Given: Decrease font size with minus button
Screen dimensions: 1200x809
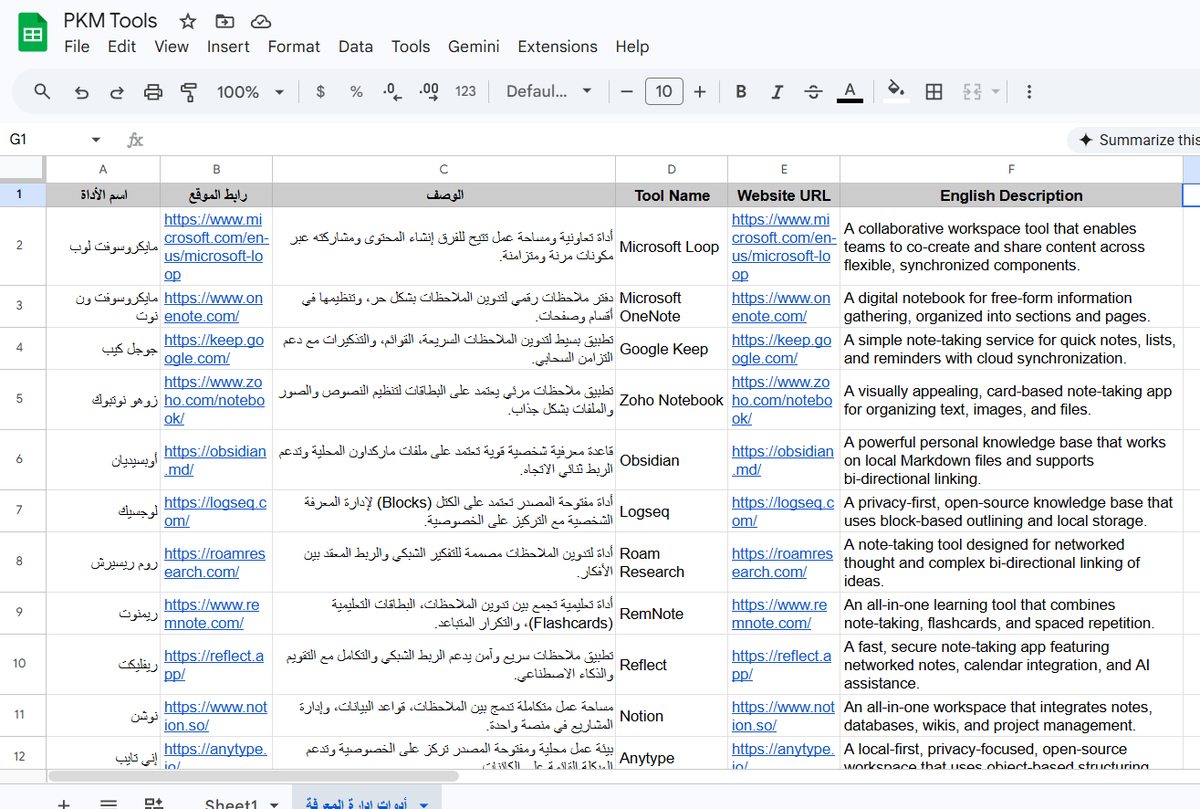Looking at the screenshot, I should coord(627,92).
